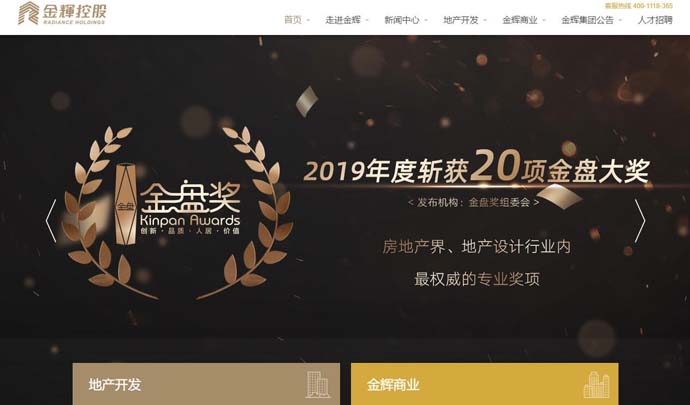Expand the 地产开发 nav arrow

[485, 20]
